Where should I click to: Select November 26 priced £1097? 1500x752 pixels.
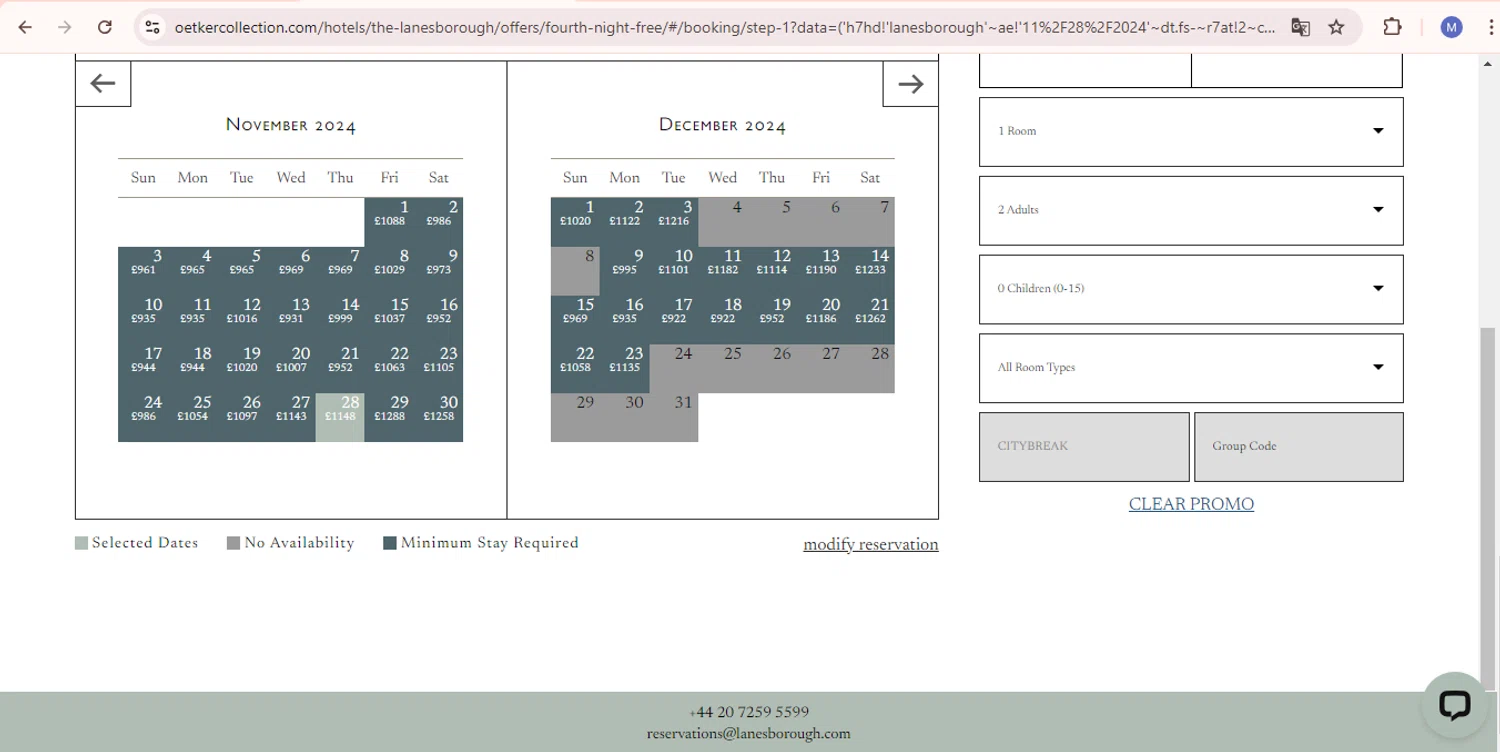[x=242, y=418]
